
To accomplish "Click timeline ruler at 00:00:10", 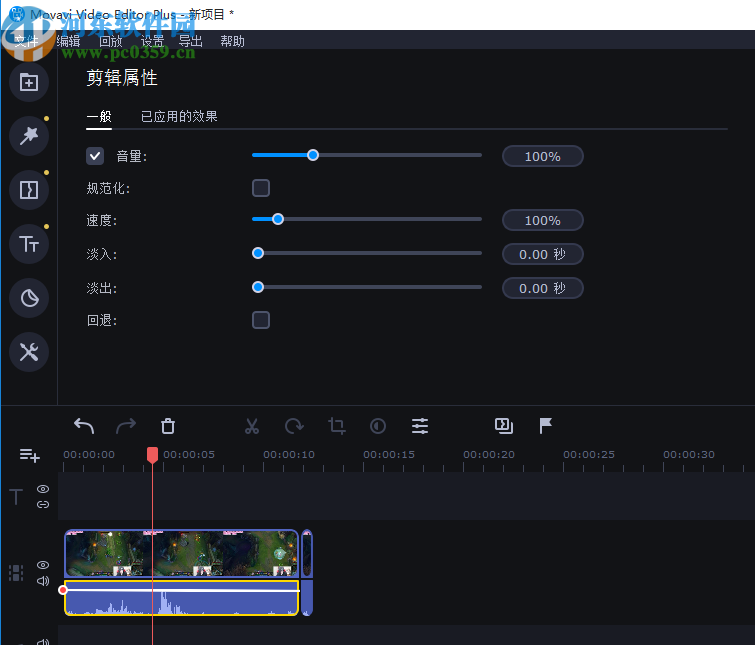I will [x=288, y=455].
